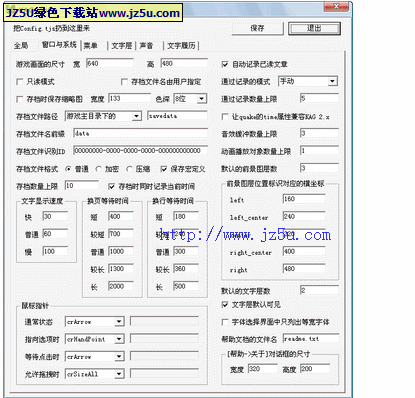Viewport: 415px width, 398px height.
Task: Click 动画播放对象数量上限 field
Action: 319,151
